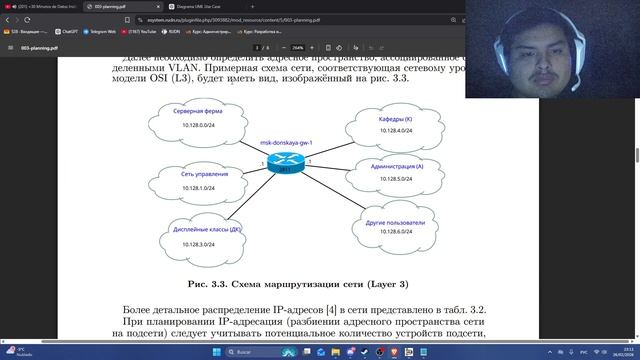Zoom out the PDF
640x360 pixels.
coord(284,48)
